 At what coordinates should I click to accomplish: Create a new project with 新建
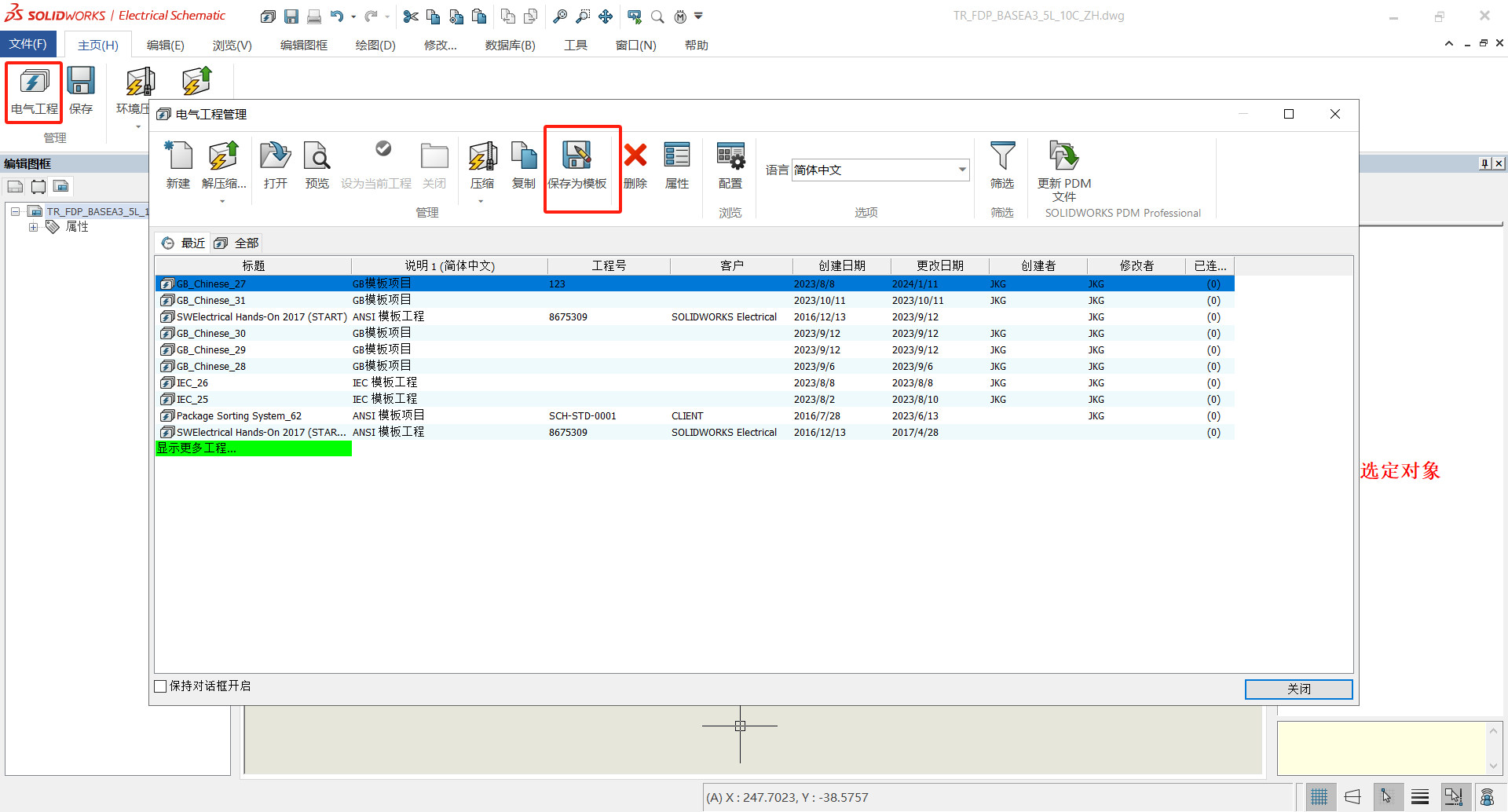click(178, 166)
